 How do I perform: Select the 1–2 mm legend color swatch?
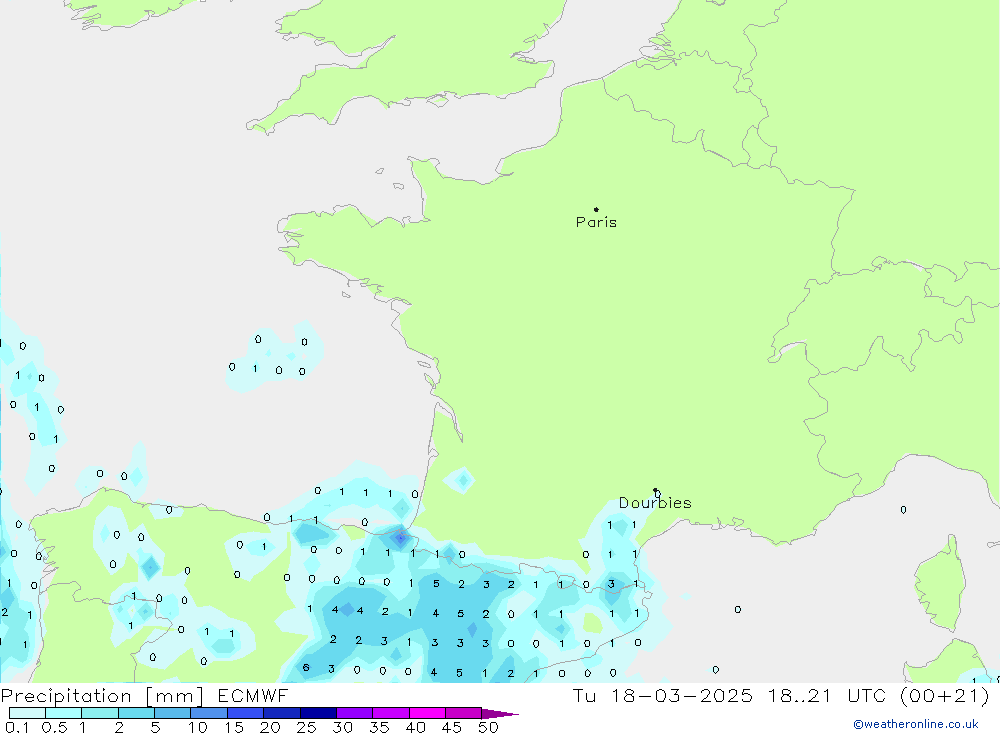coord(100,713)
